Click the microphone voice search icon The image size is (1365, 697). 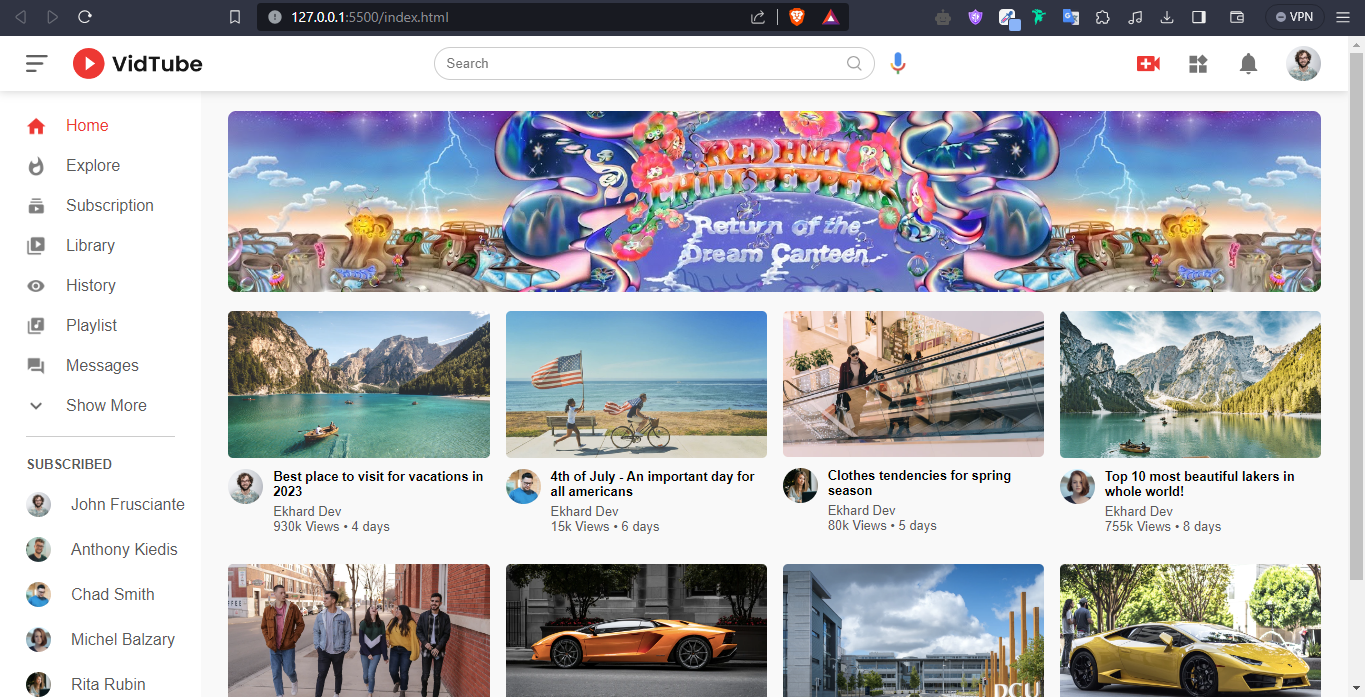pyautogui.click(x=898, y=63)
